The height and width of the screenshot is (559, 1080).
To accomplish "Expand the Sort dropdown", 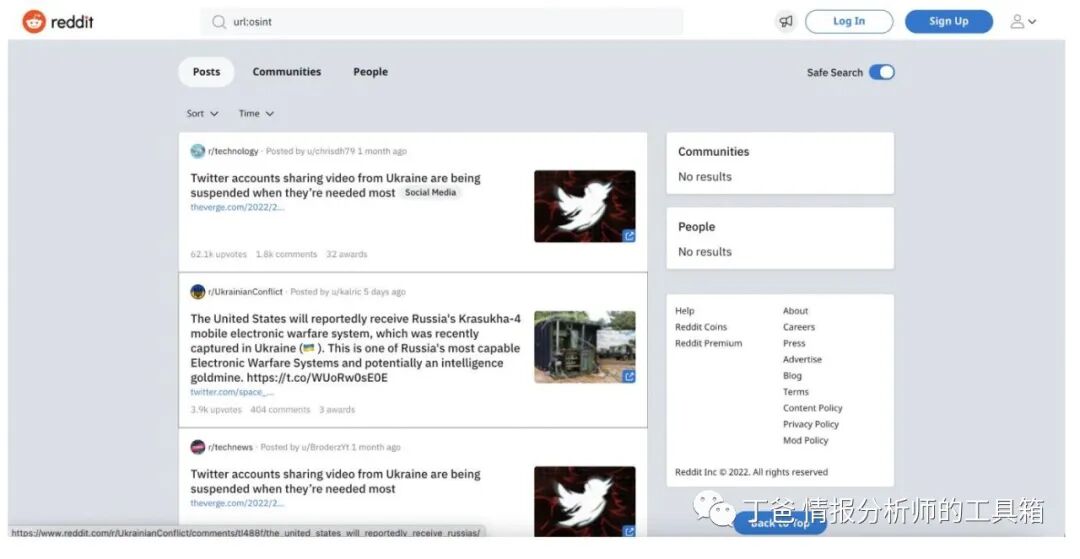I will 202,114.
